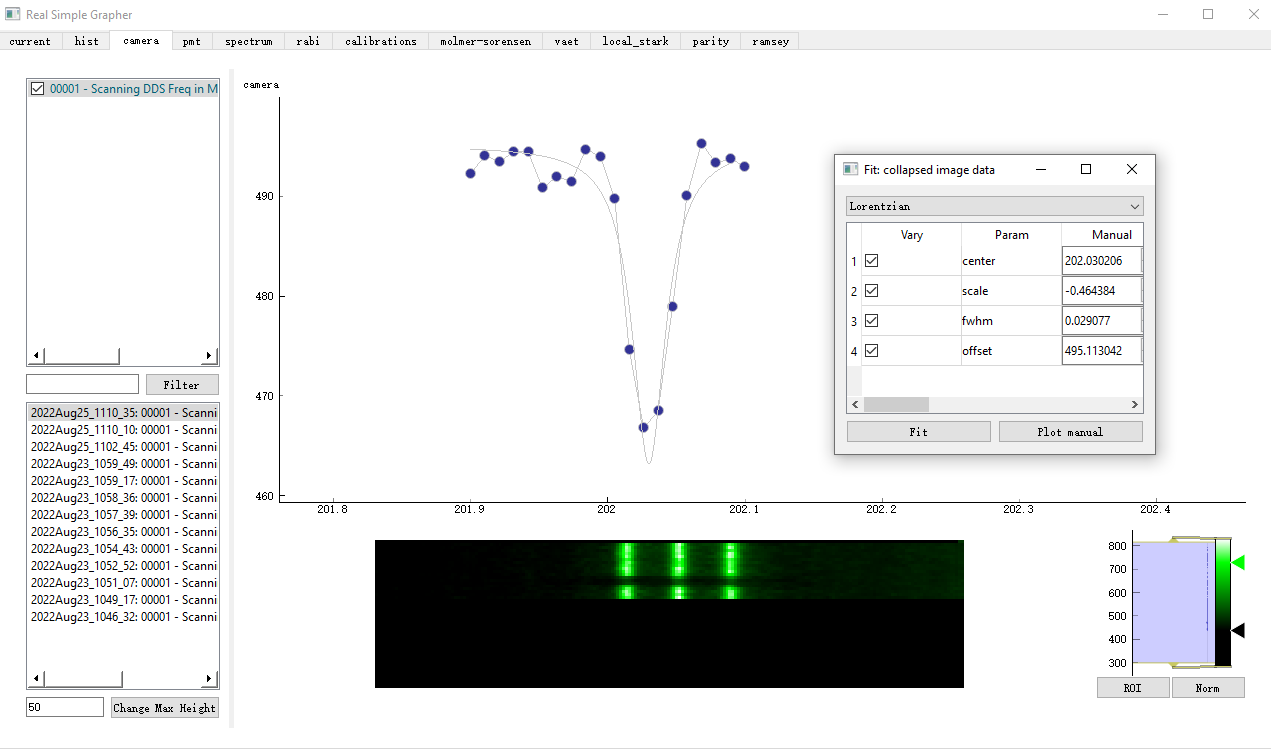Image resolution: width=1271 pixels, height=749 pixels.
Task: Click the camera tab
Action: point(141,40)
